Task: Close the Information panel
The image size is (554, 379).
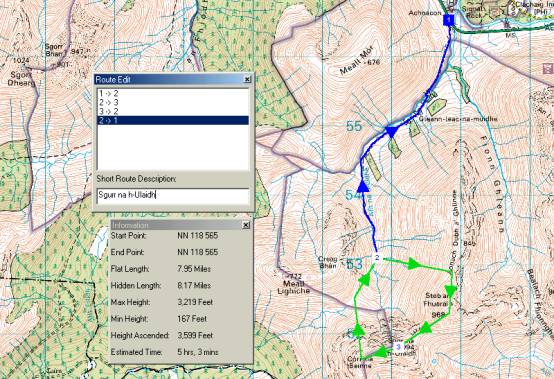Action: pos(246,225)
